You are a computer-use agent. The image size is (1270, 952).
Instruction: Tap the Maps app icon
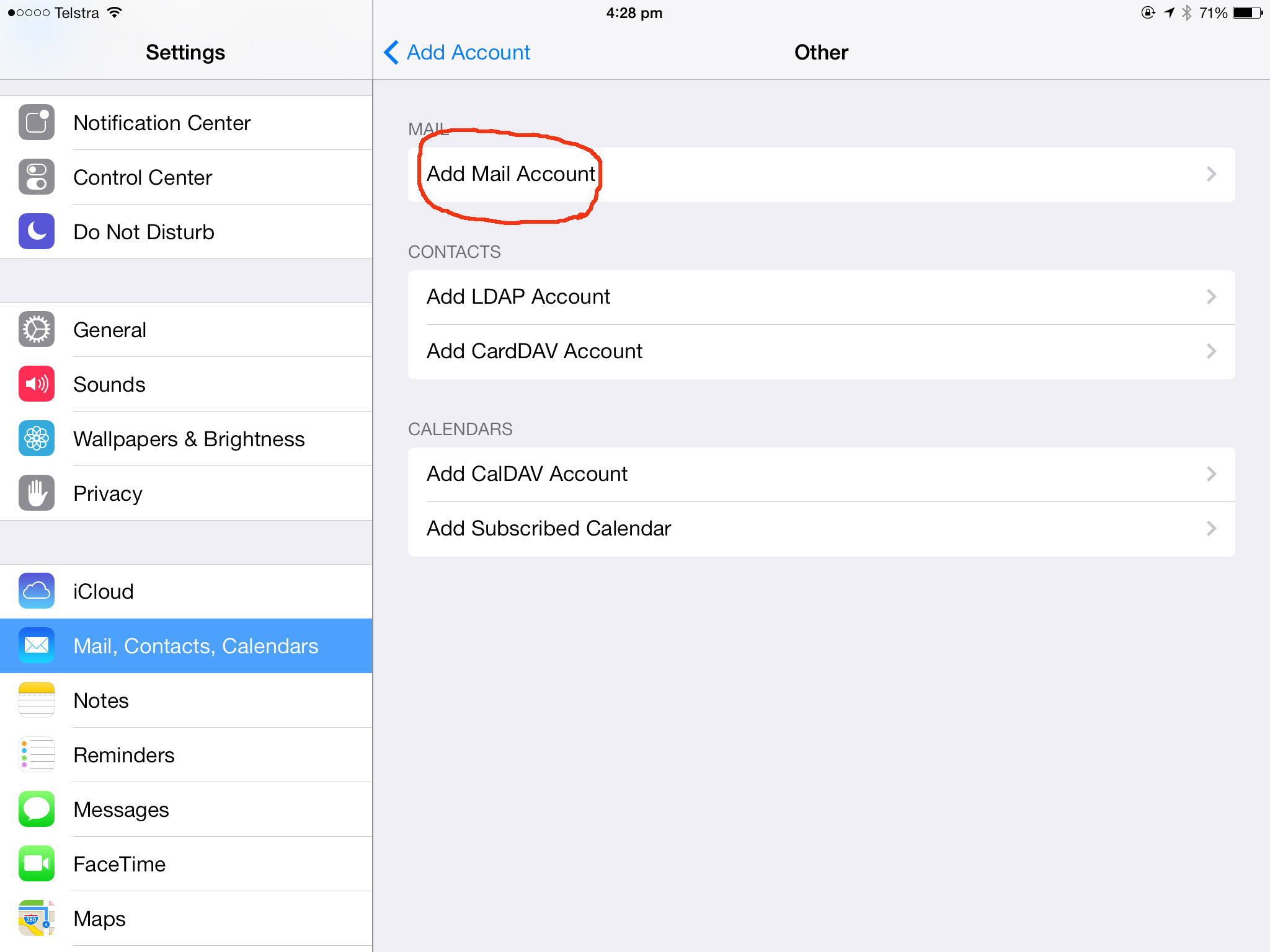point(37,918)
